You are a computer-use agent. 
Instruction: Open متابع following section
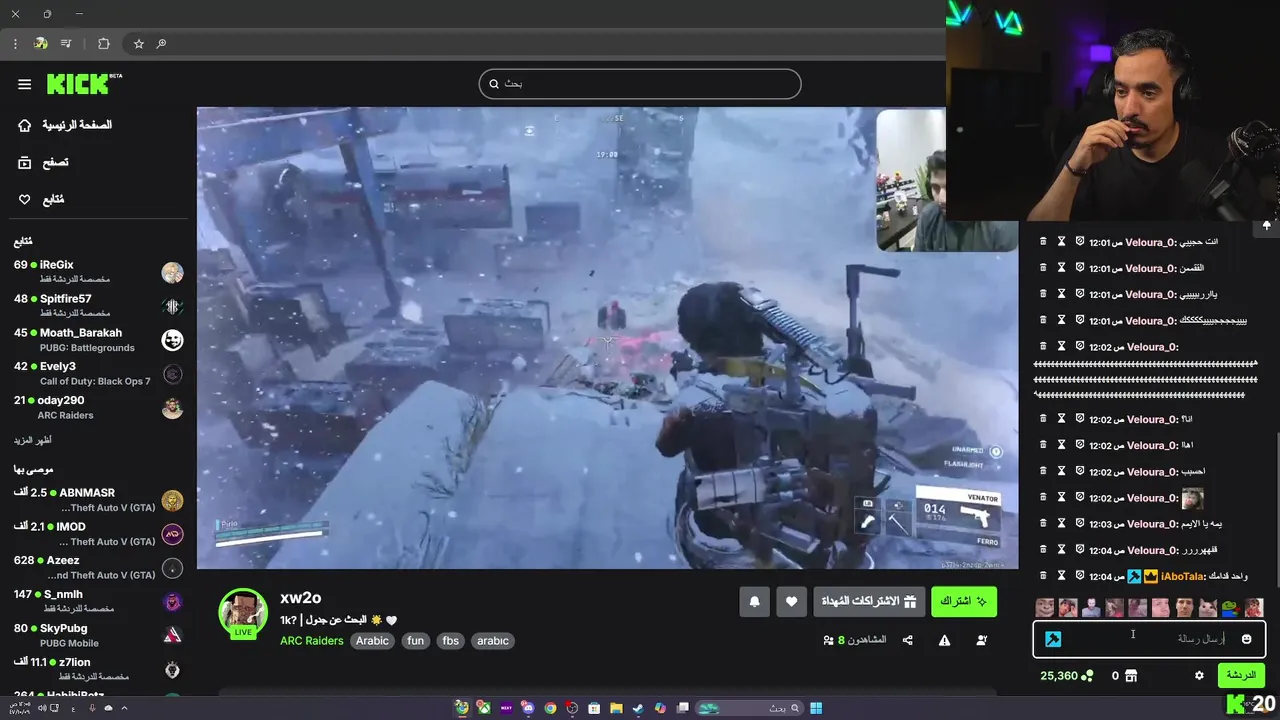pos(42,199)
